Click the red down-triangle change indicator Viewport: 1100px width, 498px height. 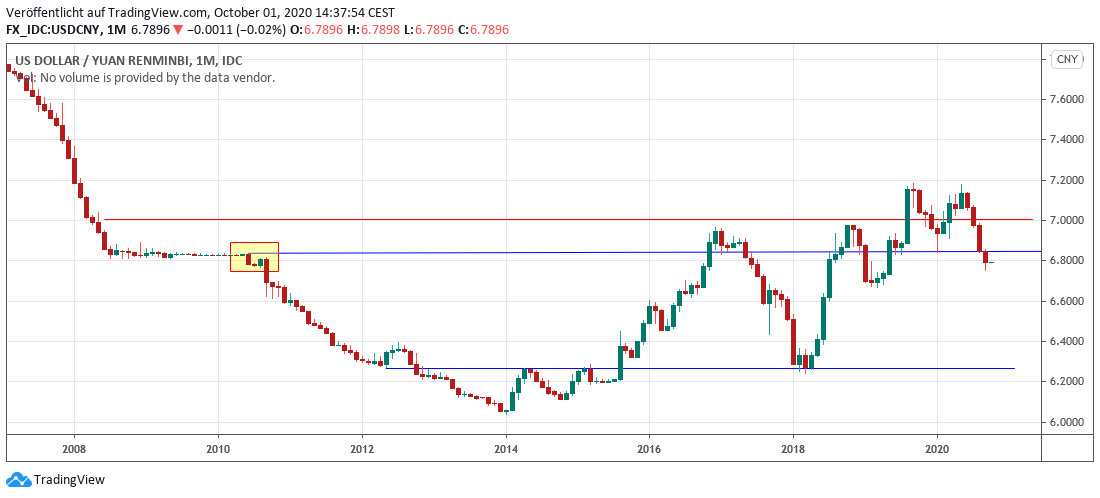click(x=179, y=29)
